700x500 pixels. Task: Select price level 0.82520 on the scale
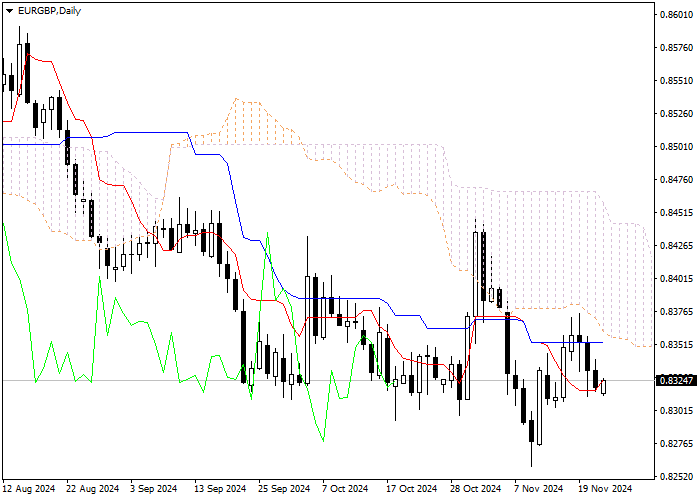coord(677,477)
